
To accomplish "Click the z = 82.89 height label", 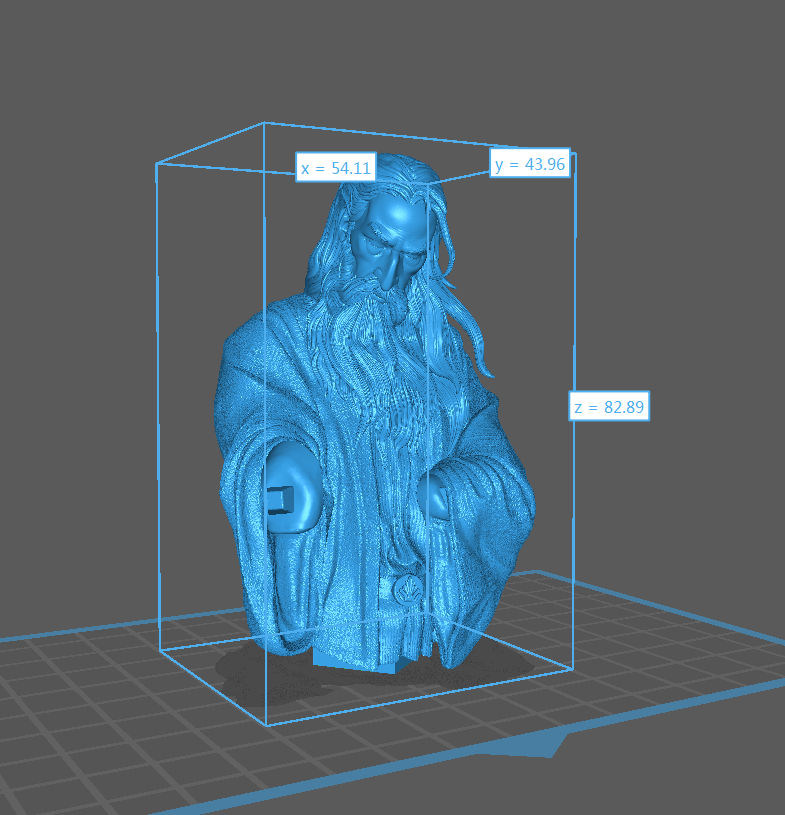I will click(610, 406).
